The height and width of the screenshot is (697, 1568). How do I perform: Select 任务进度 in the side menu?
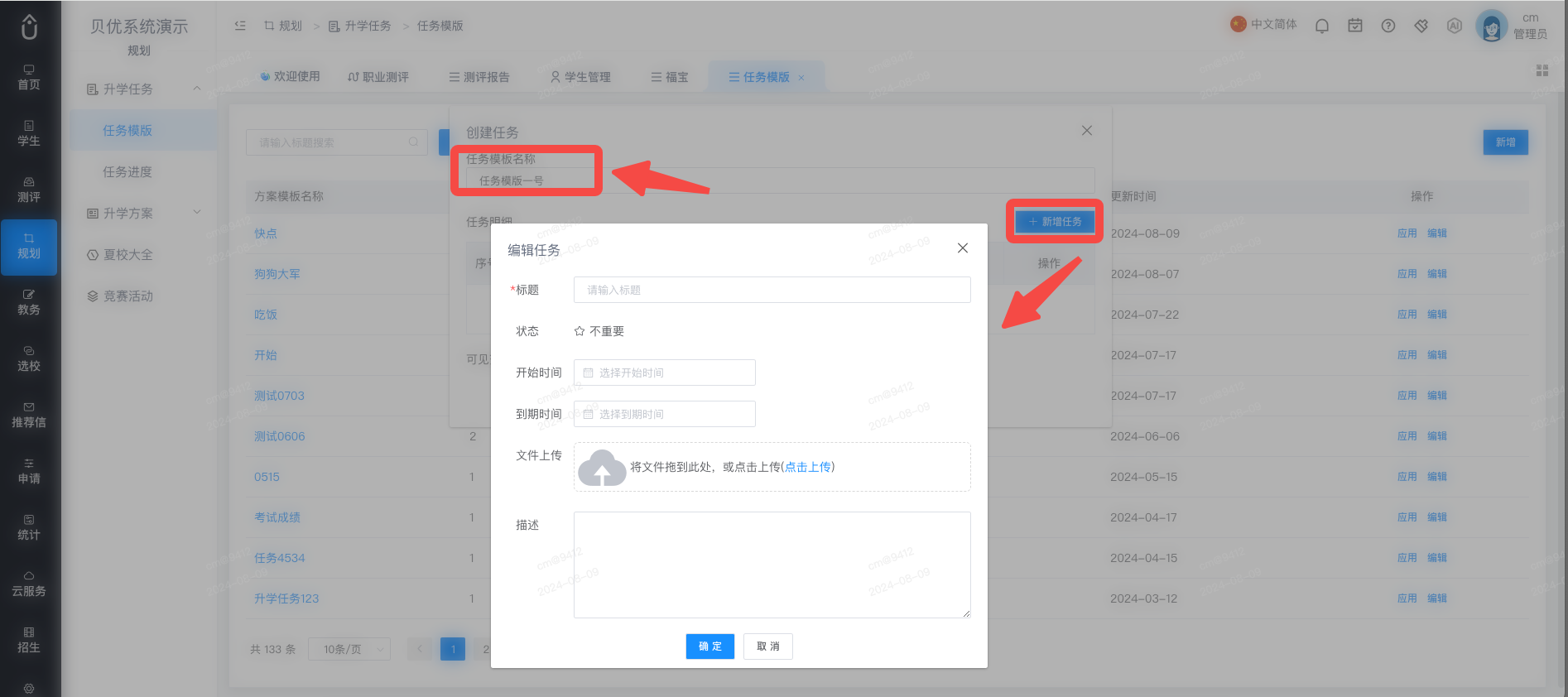tap(127, 171)
